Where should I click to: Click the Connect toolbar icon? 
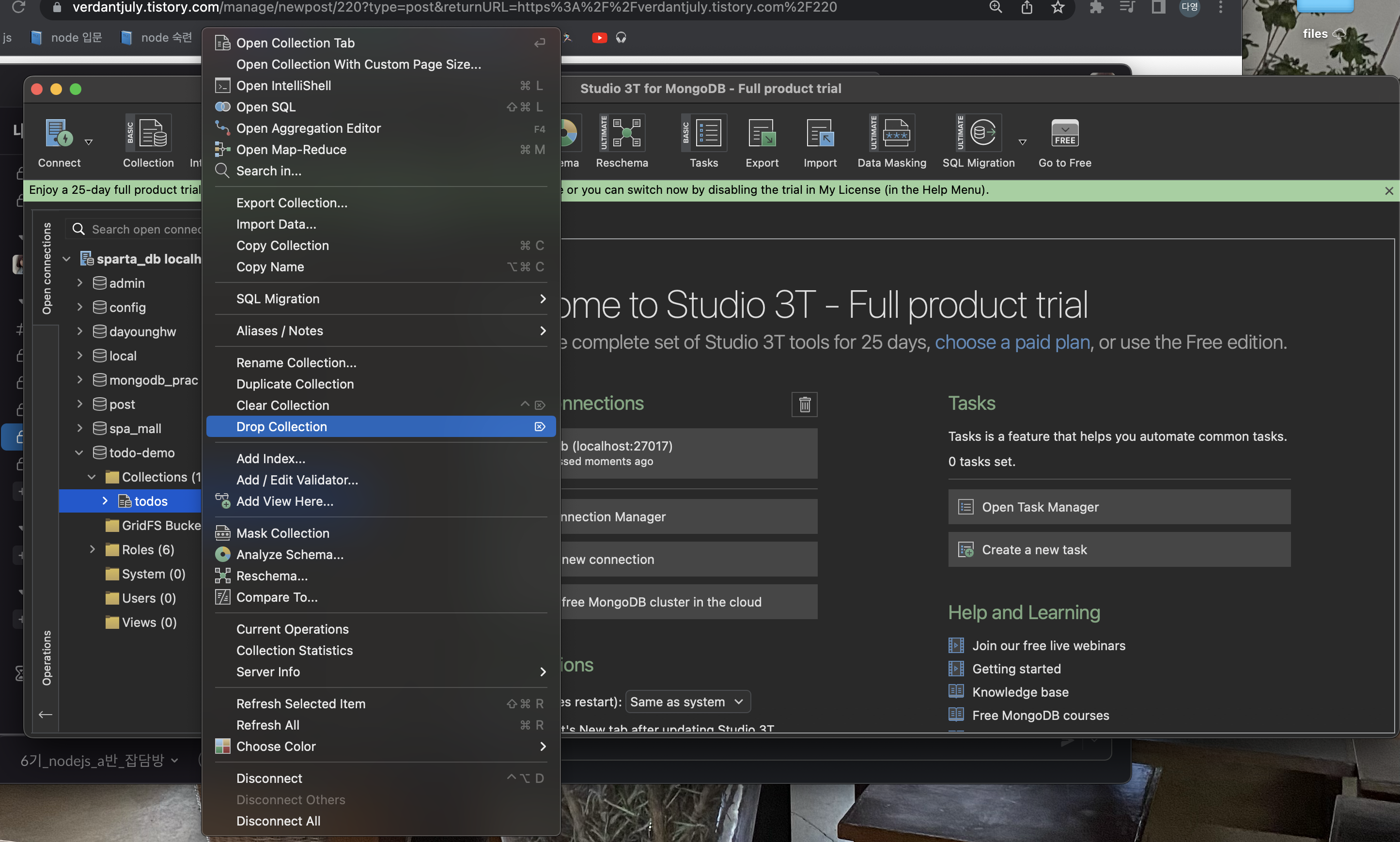[59, 133]
